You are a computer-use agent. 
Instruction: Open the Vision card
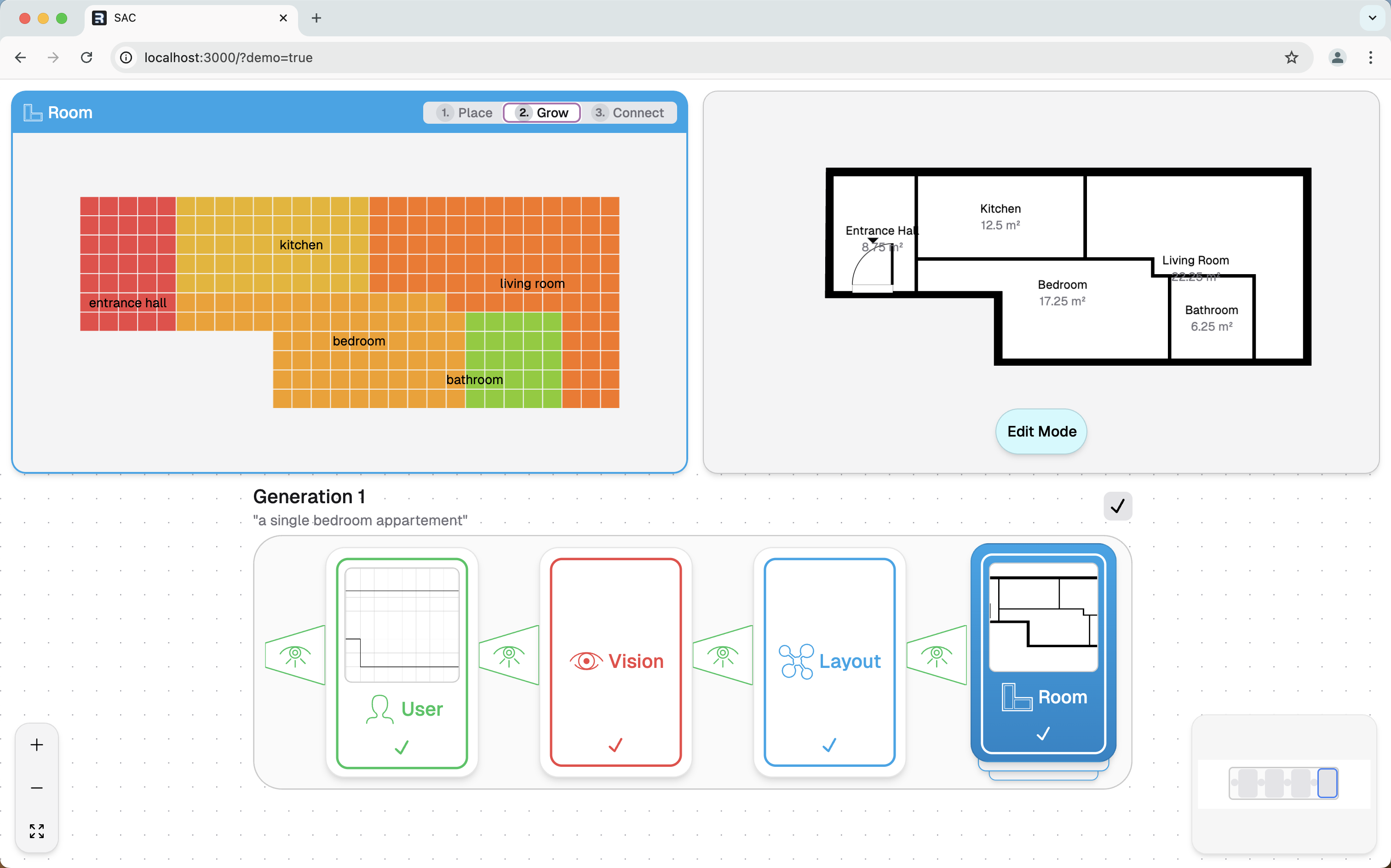click(x=616, y=661)
